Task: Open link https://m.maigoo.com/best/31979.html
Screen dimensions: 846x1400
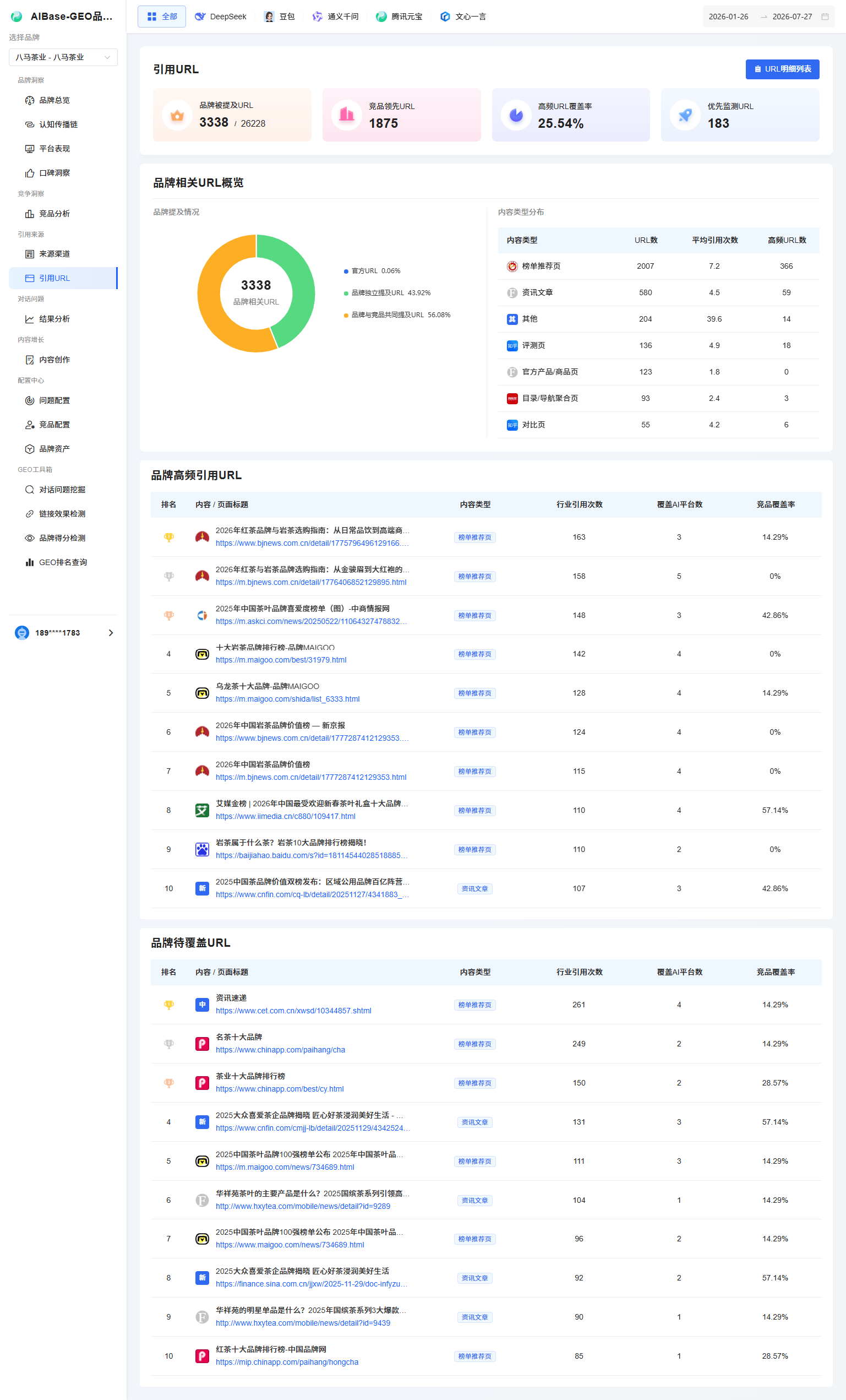Action: pyautogui.click(x=281, y=660)
